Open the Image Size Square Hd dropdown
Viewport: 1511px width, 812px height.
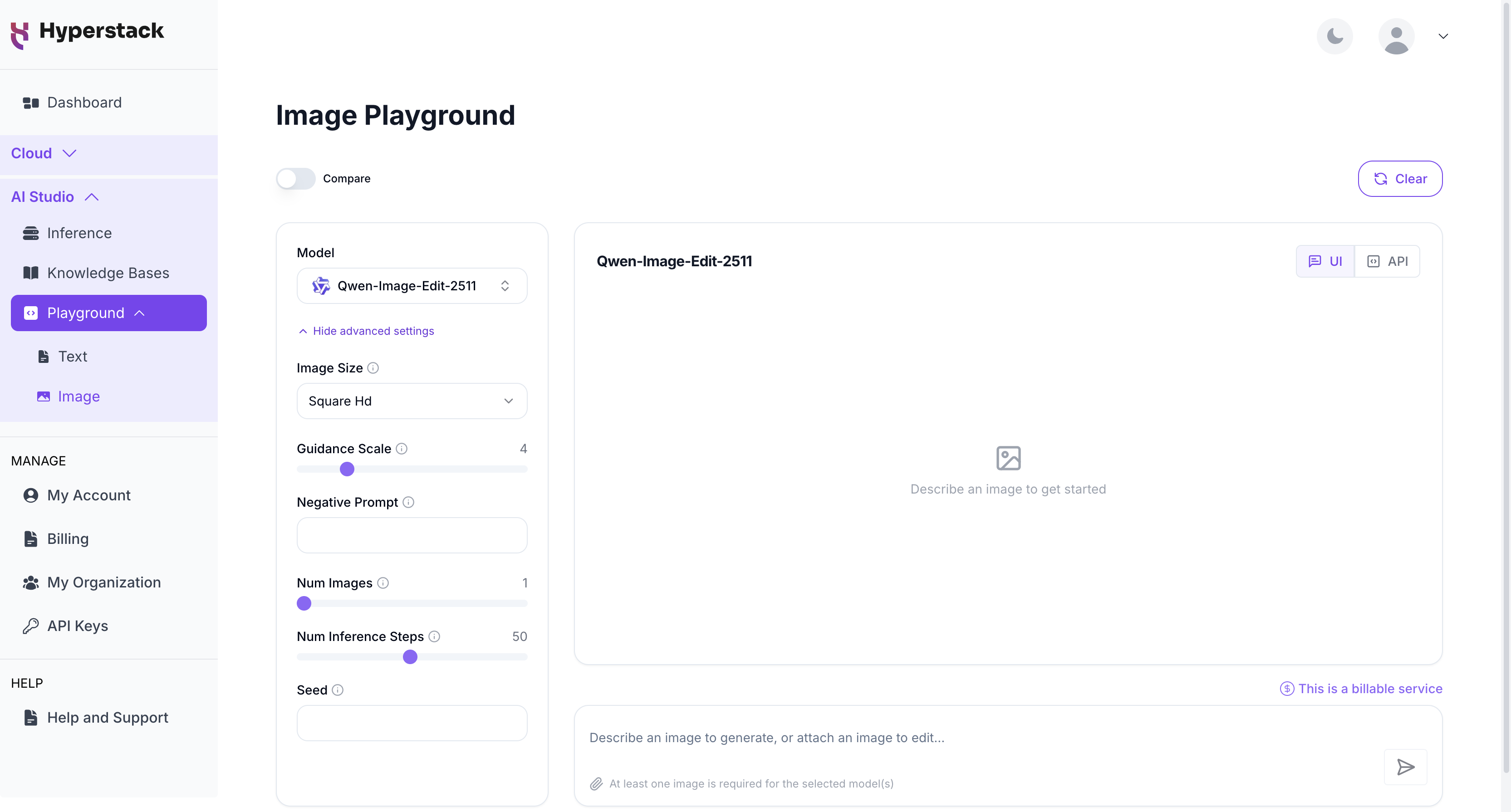point(412,401)
